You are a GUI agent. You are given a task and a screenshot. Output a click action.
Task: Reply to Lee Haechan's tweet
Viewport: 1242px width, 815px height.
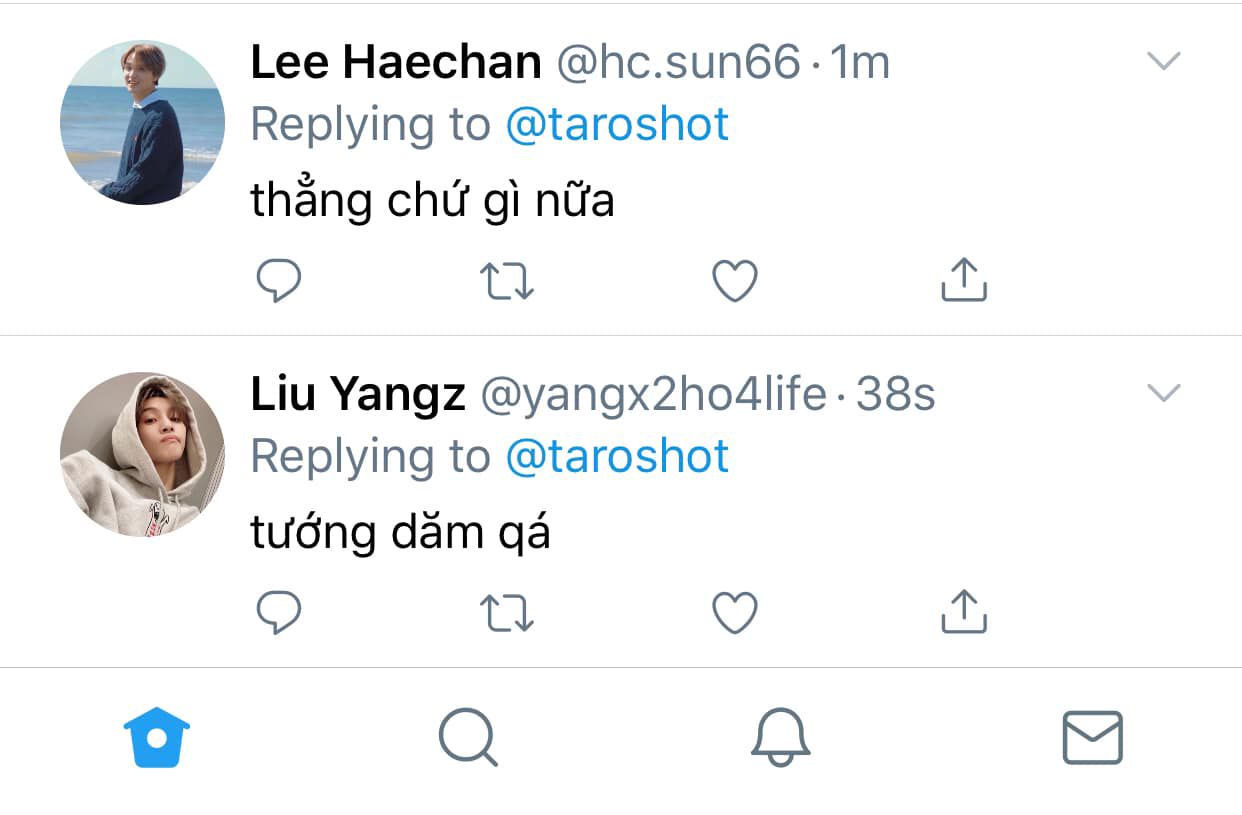(279, 281)
